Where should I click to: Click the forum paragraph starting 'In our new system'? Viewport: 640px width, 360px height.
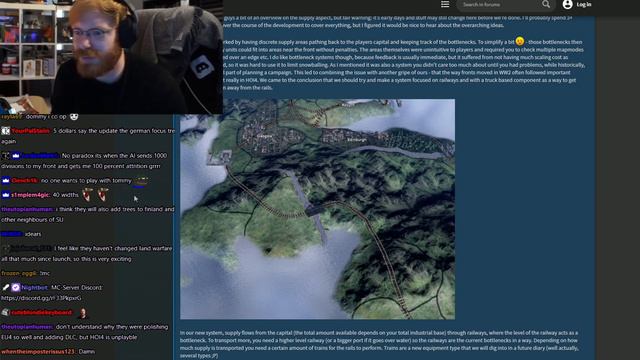point(379,344)
